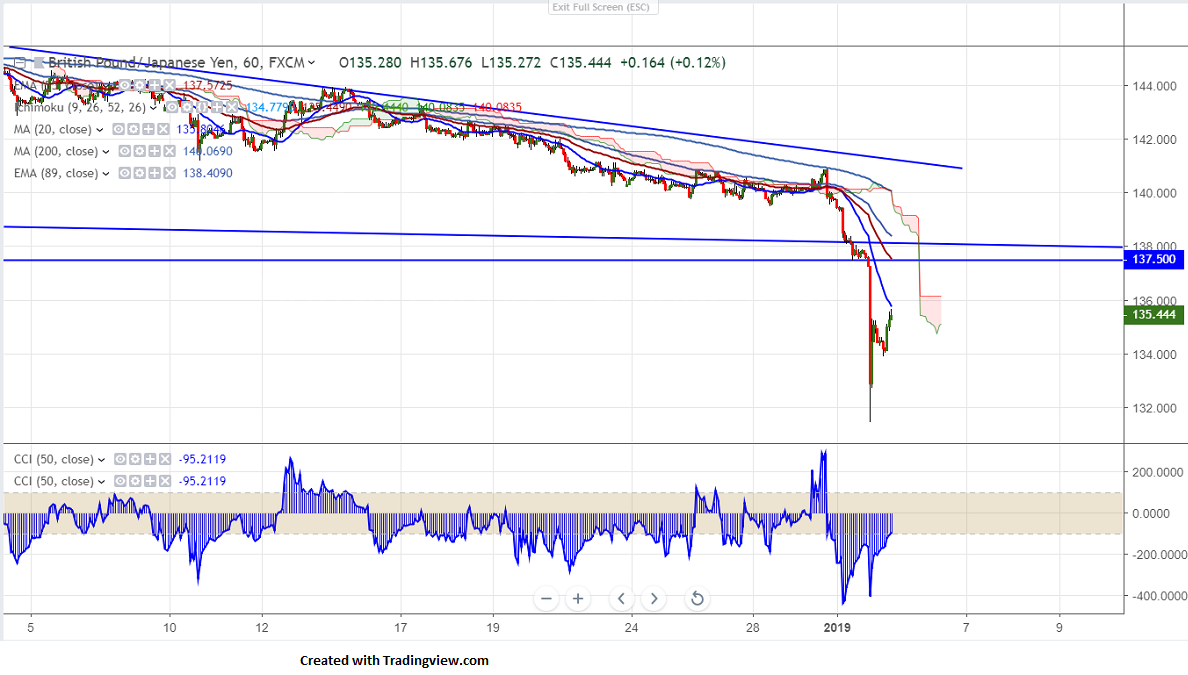Screen dimensions: 1188x675
Task: Expand British Pound/Japanese Yen symbol dropdown
Action: [x=311, y=63]
